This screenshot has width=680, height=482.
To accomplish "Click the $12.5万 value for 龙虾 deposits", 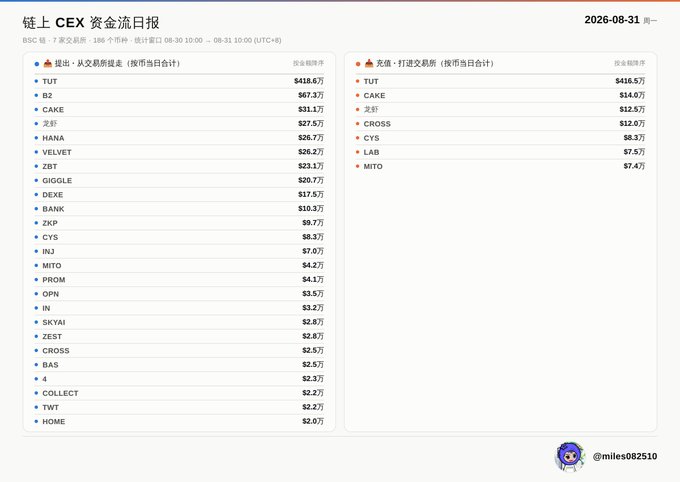I will (632, 109).
